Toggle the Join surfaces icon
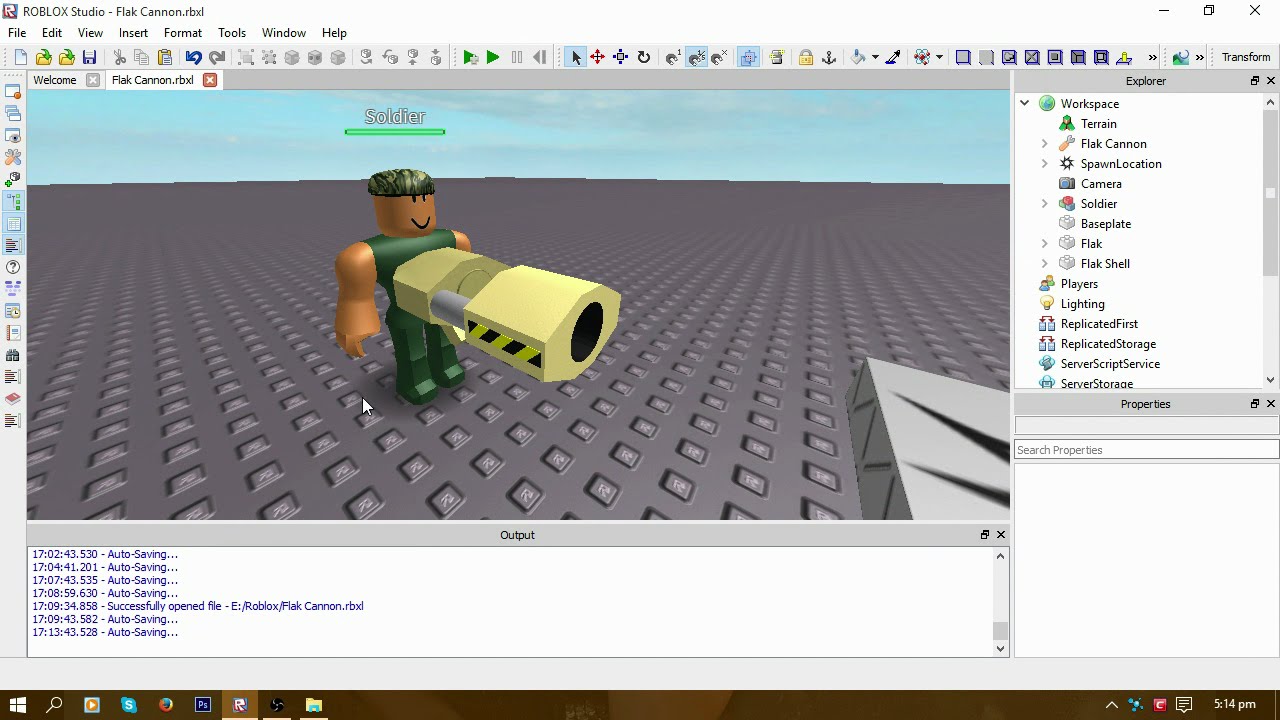The image size is (1280, 720). pyautogui.click(x=776, y=58)
